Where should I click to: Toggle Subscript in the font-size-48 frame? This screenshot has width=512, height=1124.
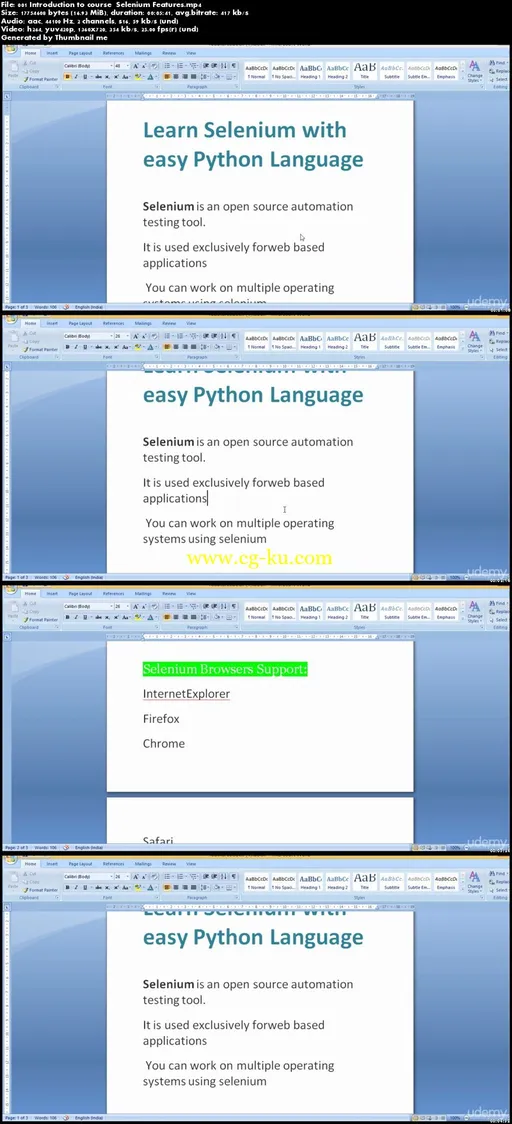[107, 77]
